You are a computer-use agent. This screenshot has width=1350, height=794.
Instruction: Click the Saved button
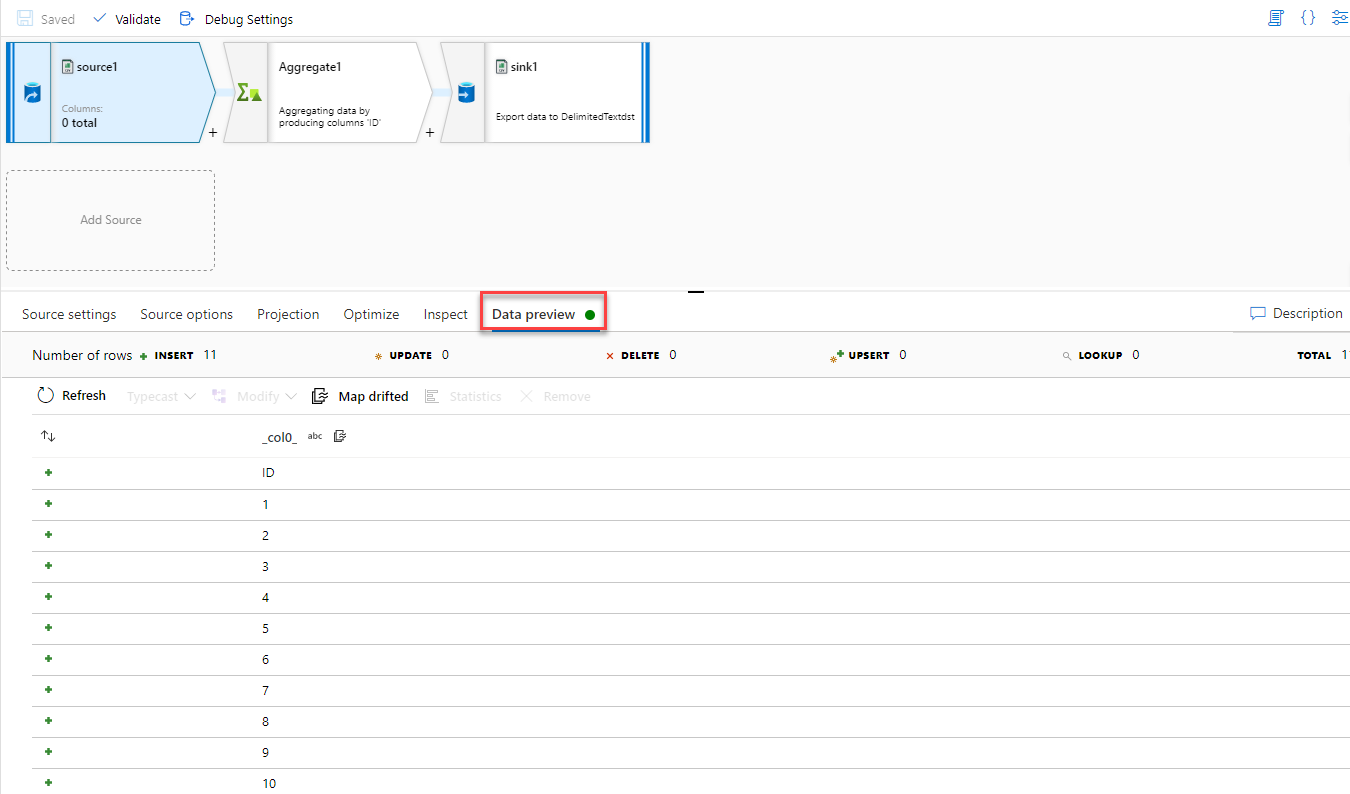(46, 19)
